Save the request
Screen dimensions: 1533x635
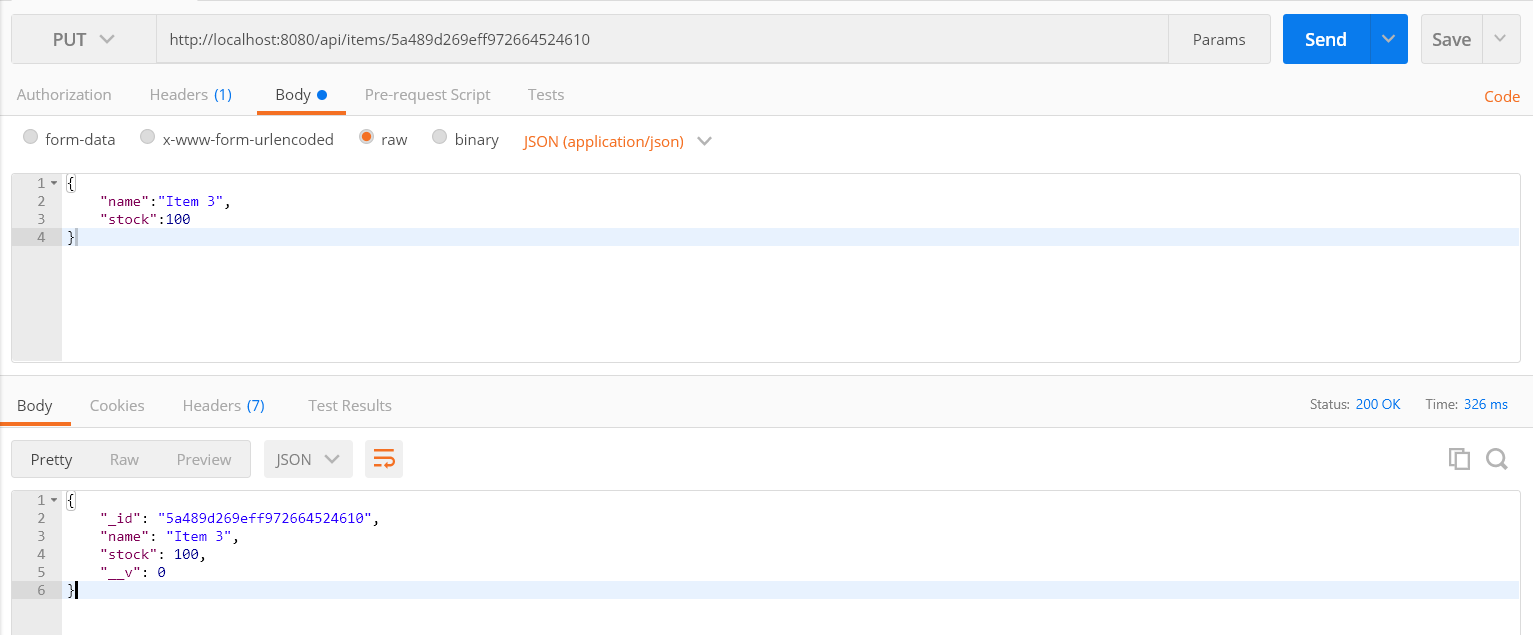[x=1451, y=39]
